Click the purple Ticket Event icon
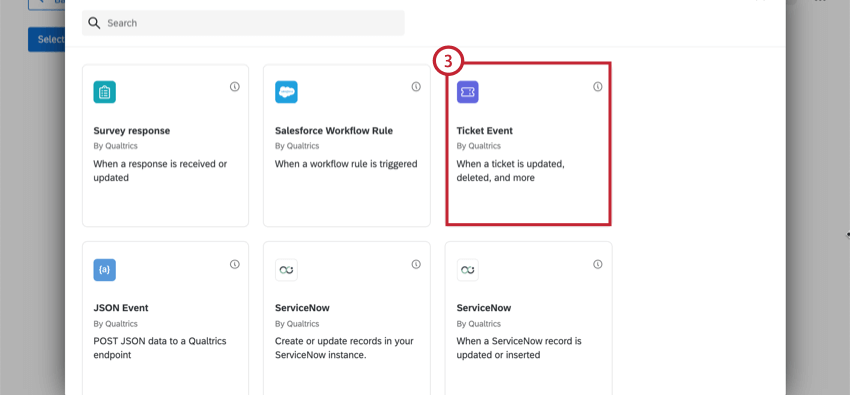 click(x=468, y=92)
